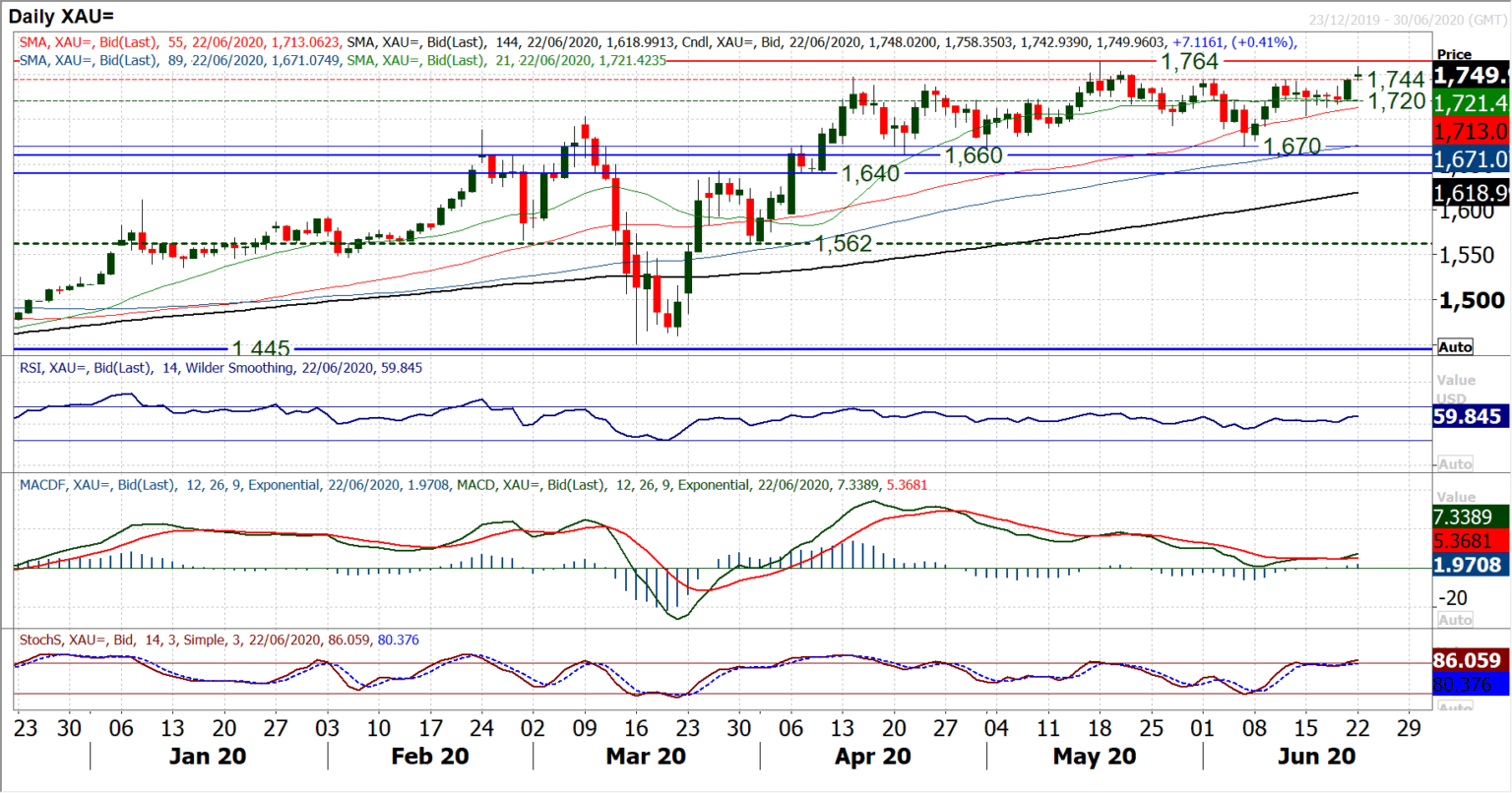Click the blue 1,671.0 price tag
The width and height of the screenshot is (1512, 793).
pyautogui.click(x=1471, y=159)
